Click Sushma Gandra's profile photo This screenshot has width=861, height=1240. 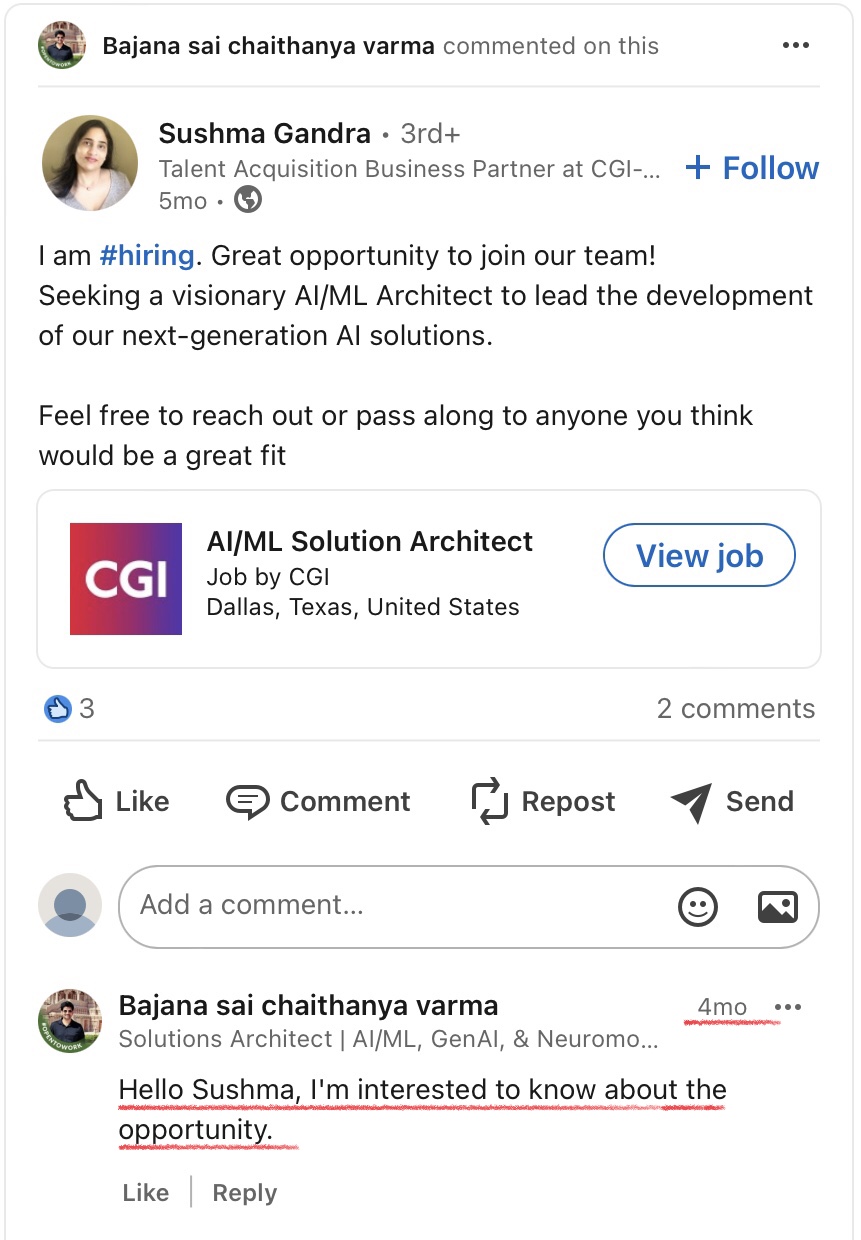click(x=90, y=163)
